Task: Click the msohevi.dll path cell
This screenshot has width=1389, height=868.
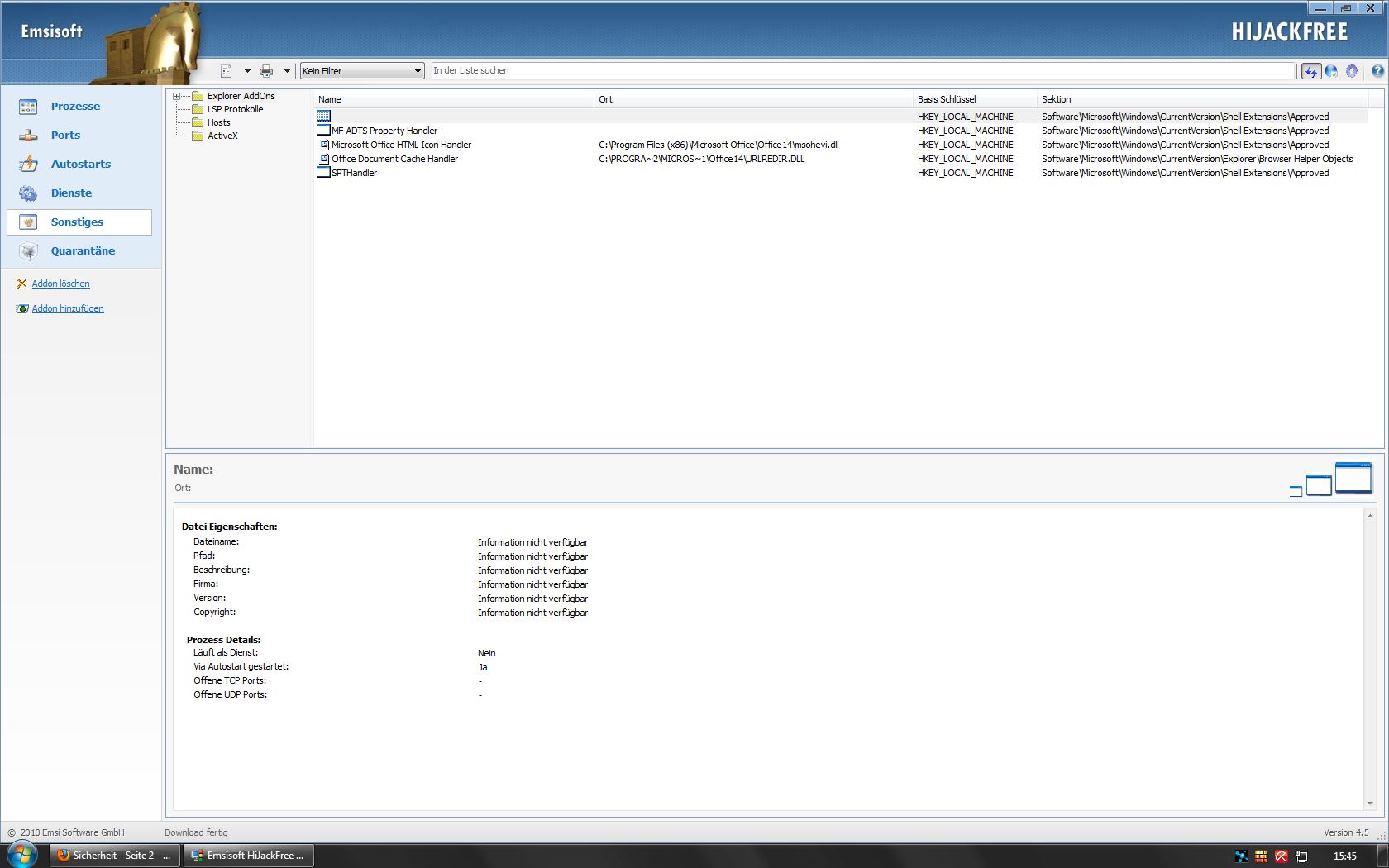Action: point(718,145)
